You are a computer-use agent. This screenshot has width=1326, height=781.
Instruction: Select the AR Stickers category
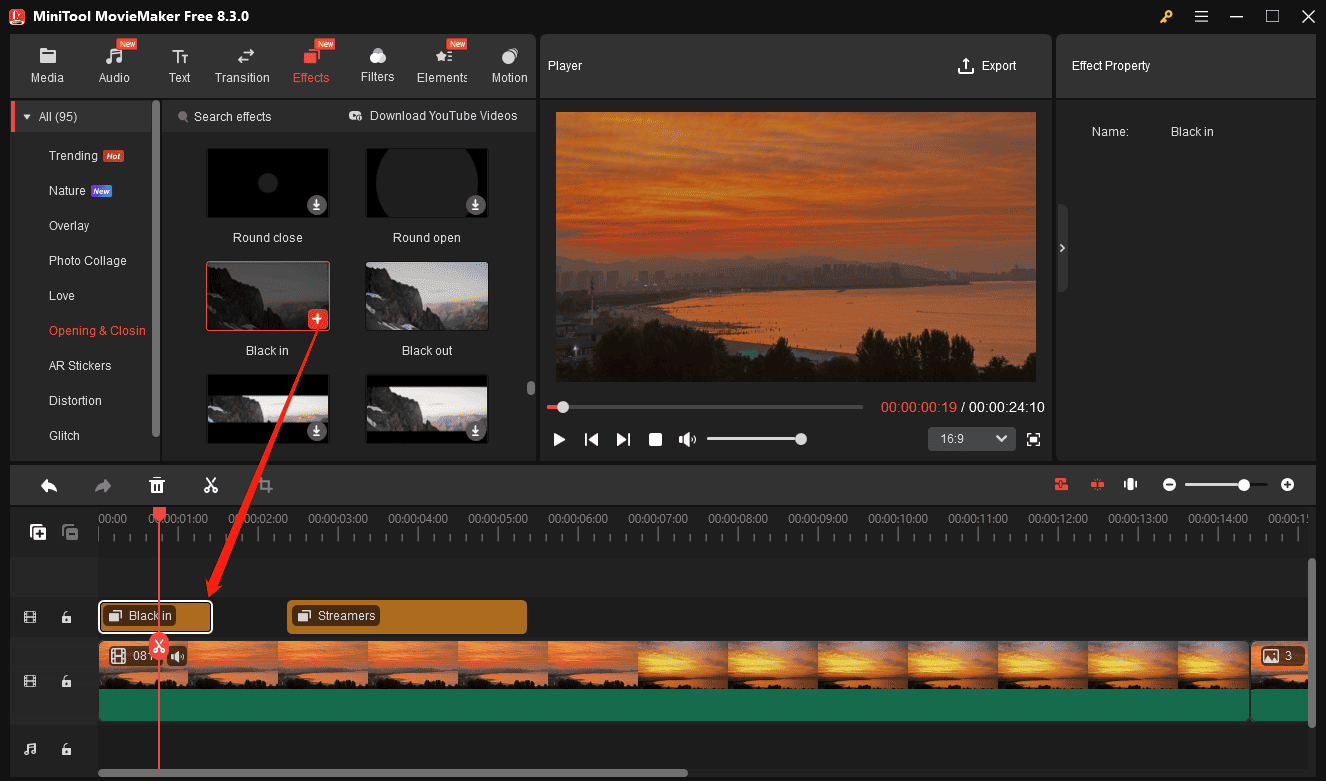[80, 366]
